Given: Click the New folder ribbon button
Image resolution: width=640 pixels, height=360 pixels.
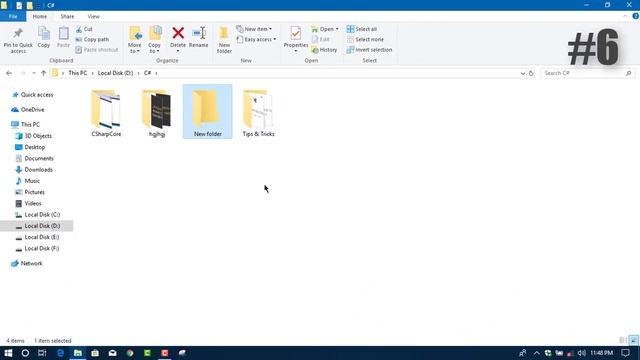Looking at the screenshot, I should click(224, 40).
